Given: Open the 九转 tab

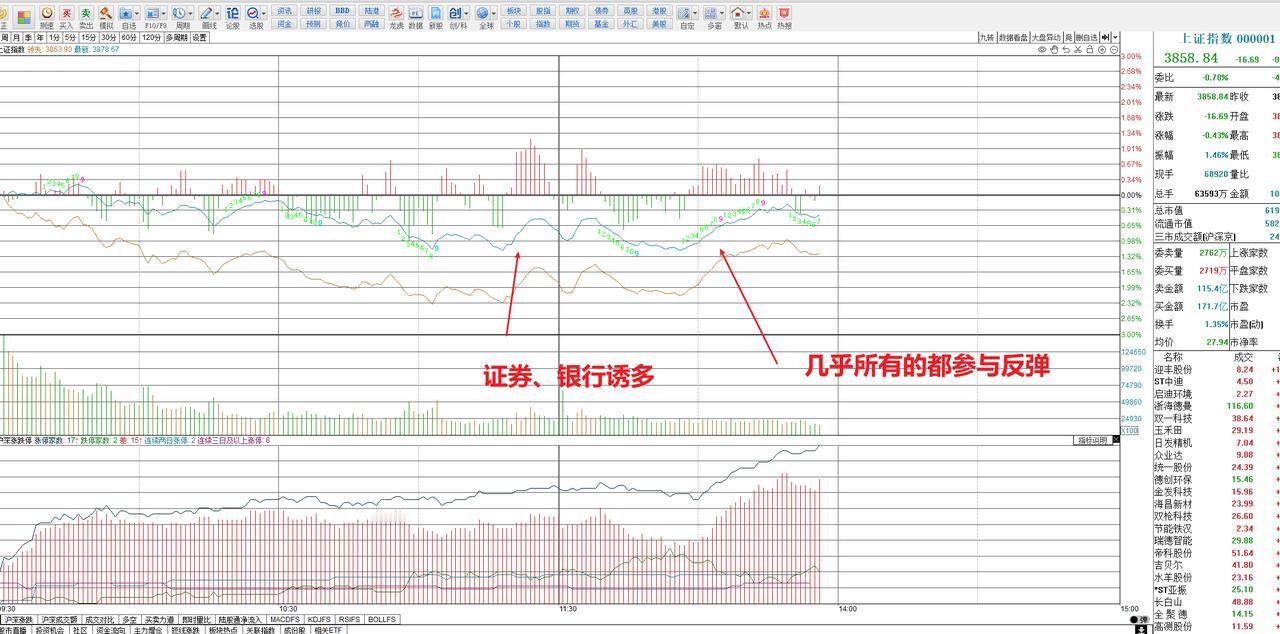Looking at the screenshot, I should (x=987, y=37).
